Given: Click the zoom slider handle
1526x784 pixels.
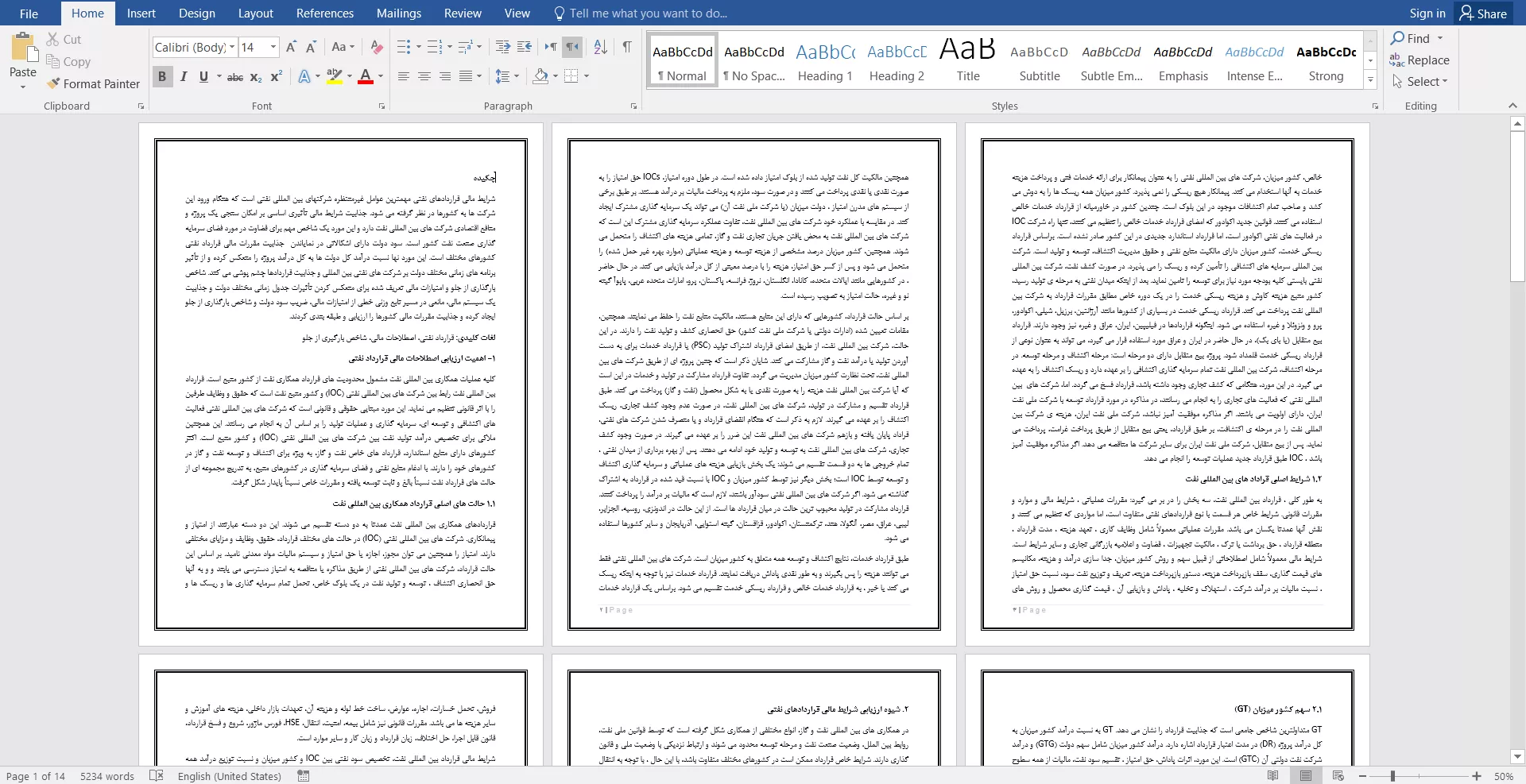Looking at the screenshot, I should click(1392, 776).
